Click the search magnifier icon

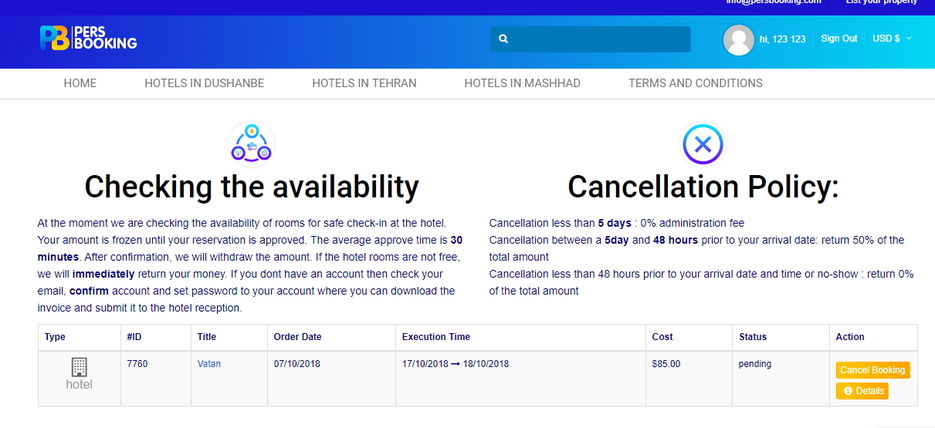503,39
